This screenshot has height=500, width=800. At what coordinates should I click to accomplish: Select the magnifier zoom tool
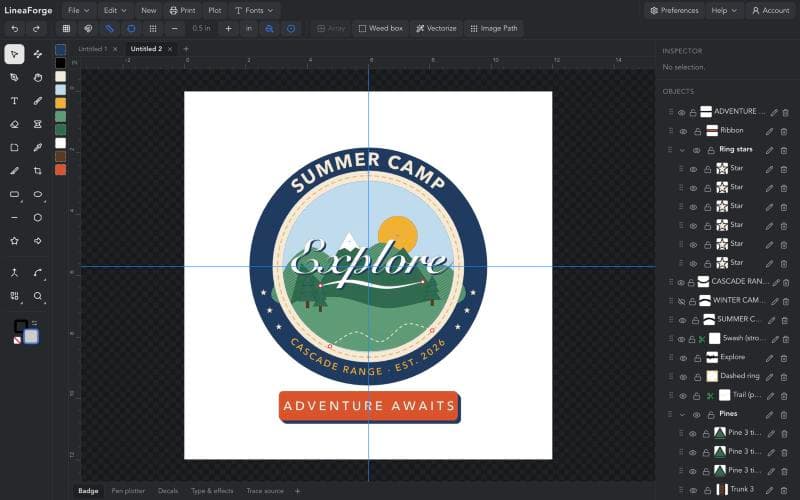point(38,296)
